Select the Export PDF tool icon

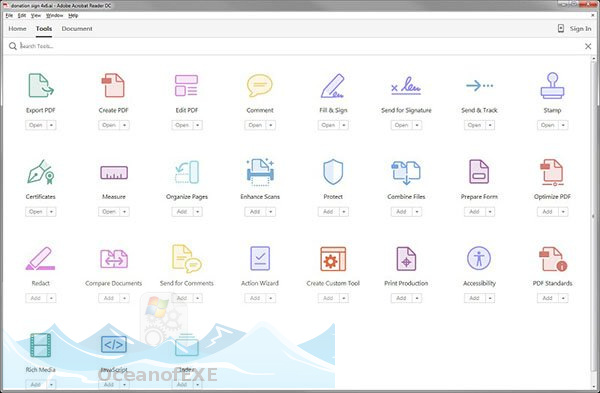41,85
